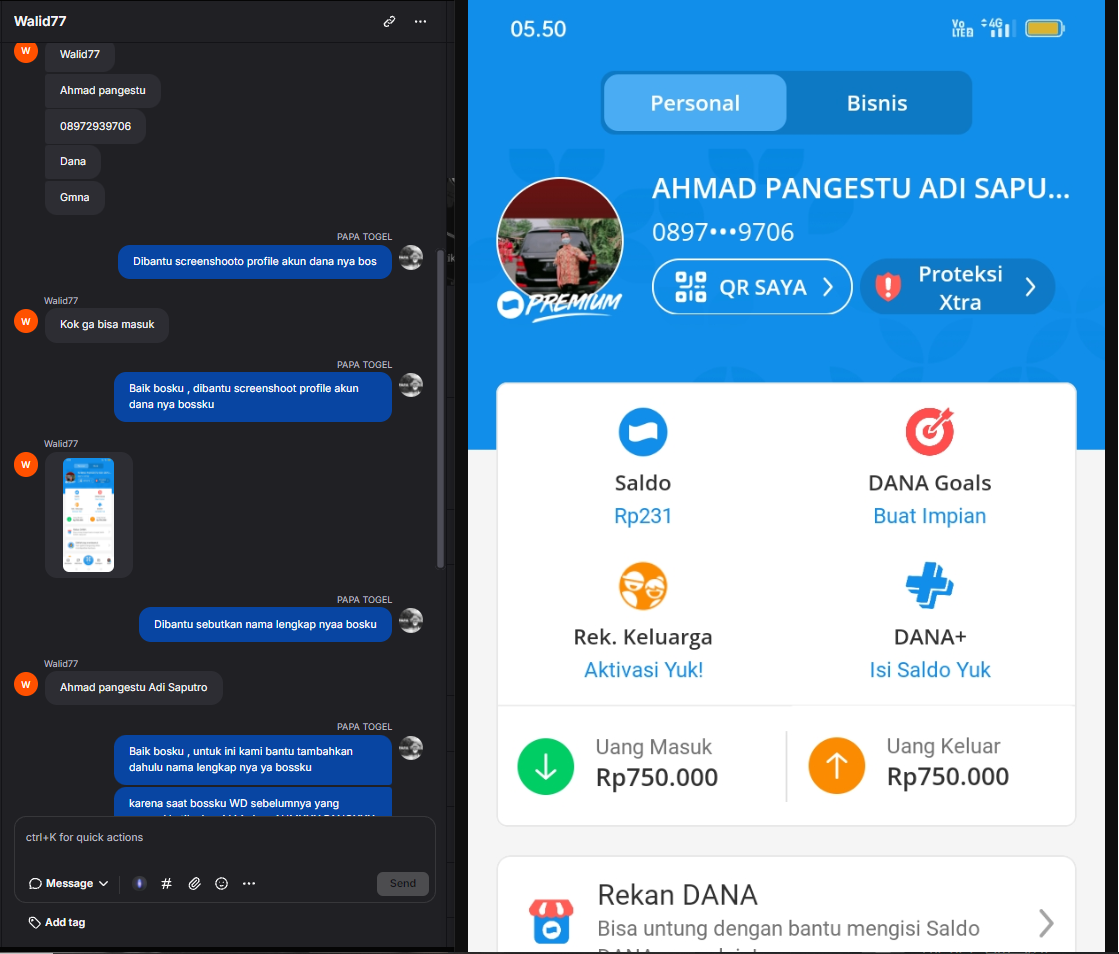Tap the orange Uang Keluar arrow icon

(836, 766)
